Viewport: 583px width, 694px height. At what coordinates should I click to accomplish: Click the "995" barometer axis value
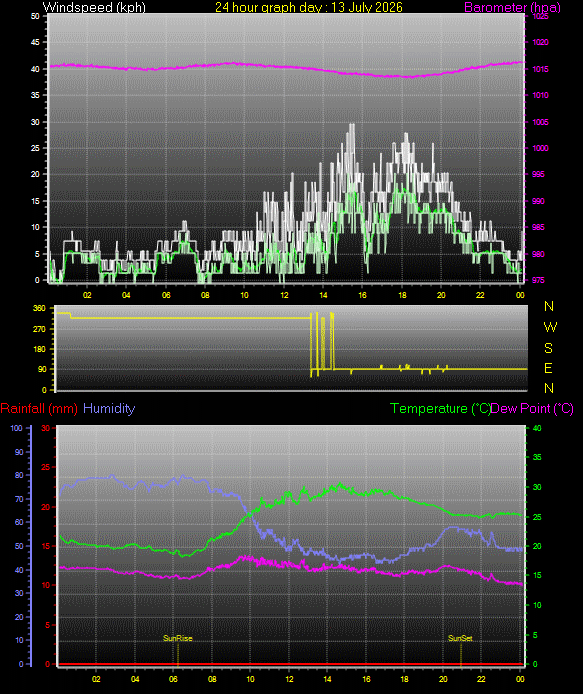[x=538, y=174]
